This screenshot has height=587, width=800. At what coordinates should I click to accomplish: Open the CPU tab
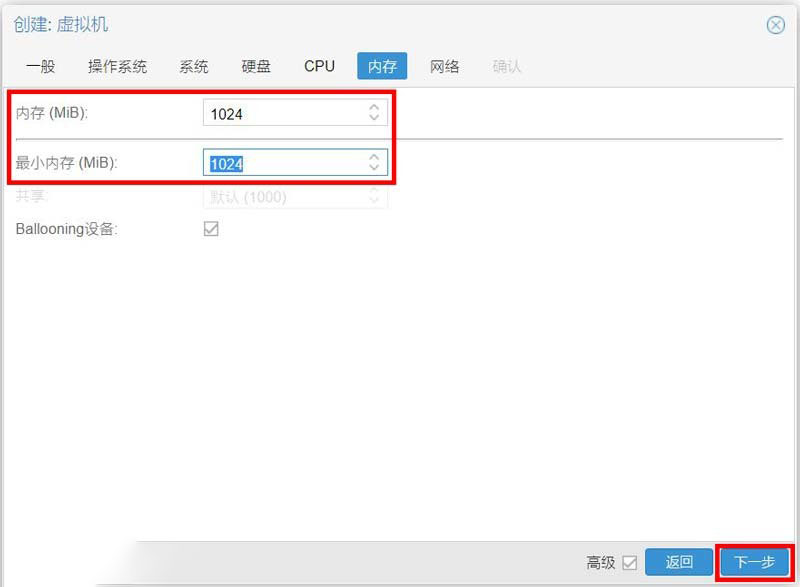[x=319, y=66]
